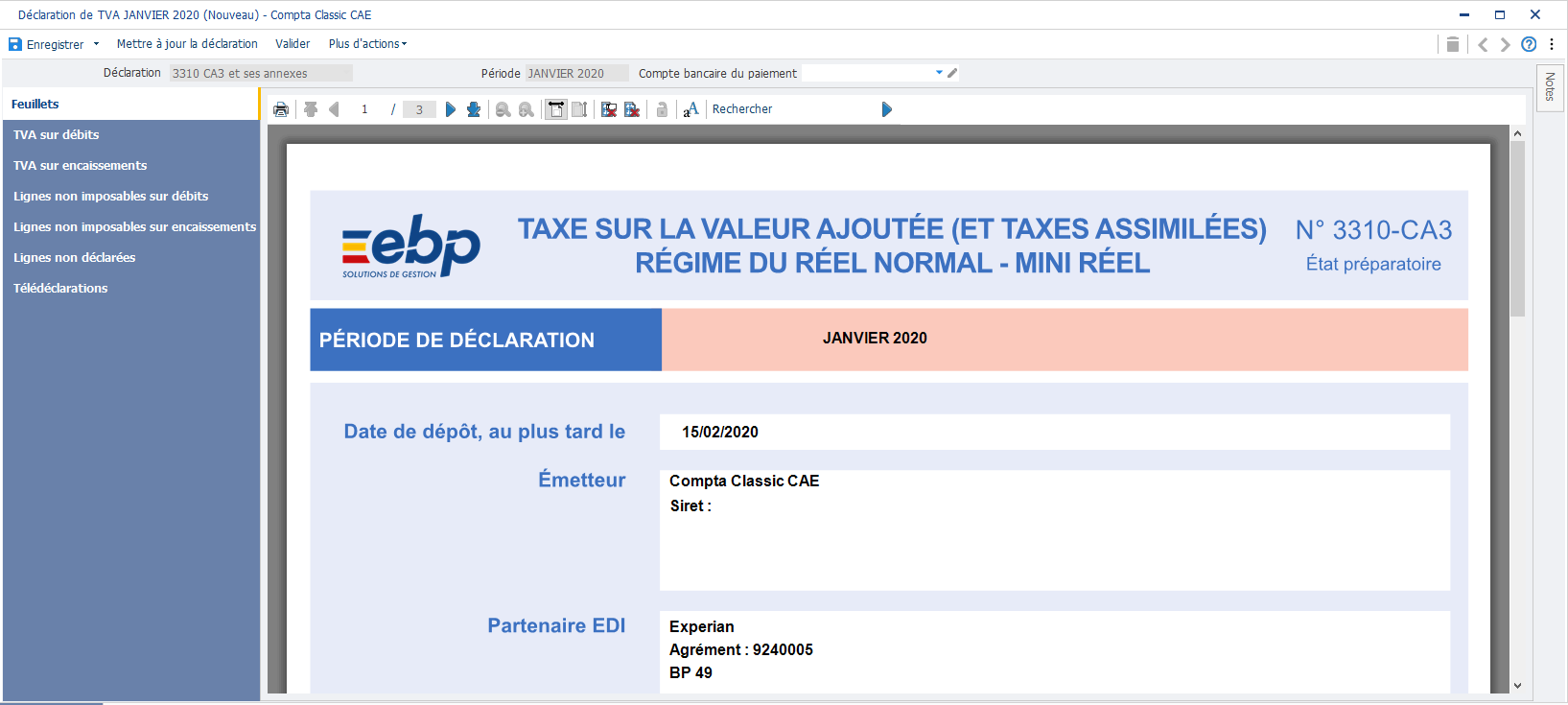Jump to last page of the preview

pos(474,109)
